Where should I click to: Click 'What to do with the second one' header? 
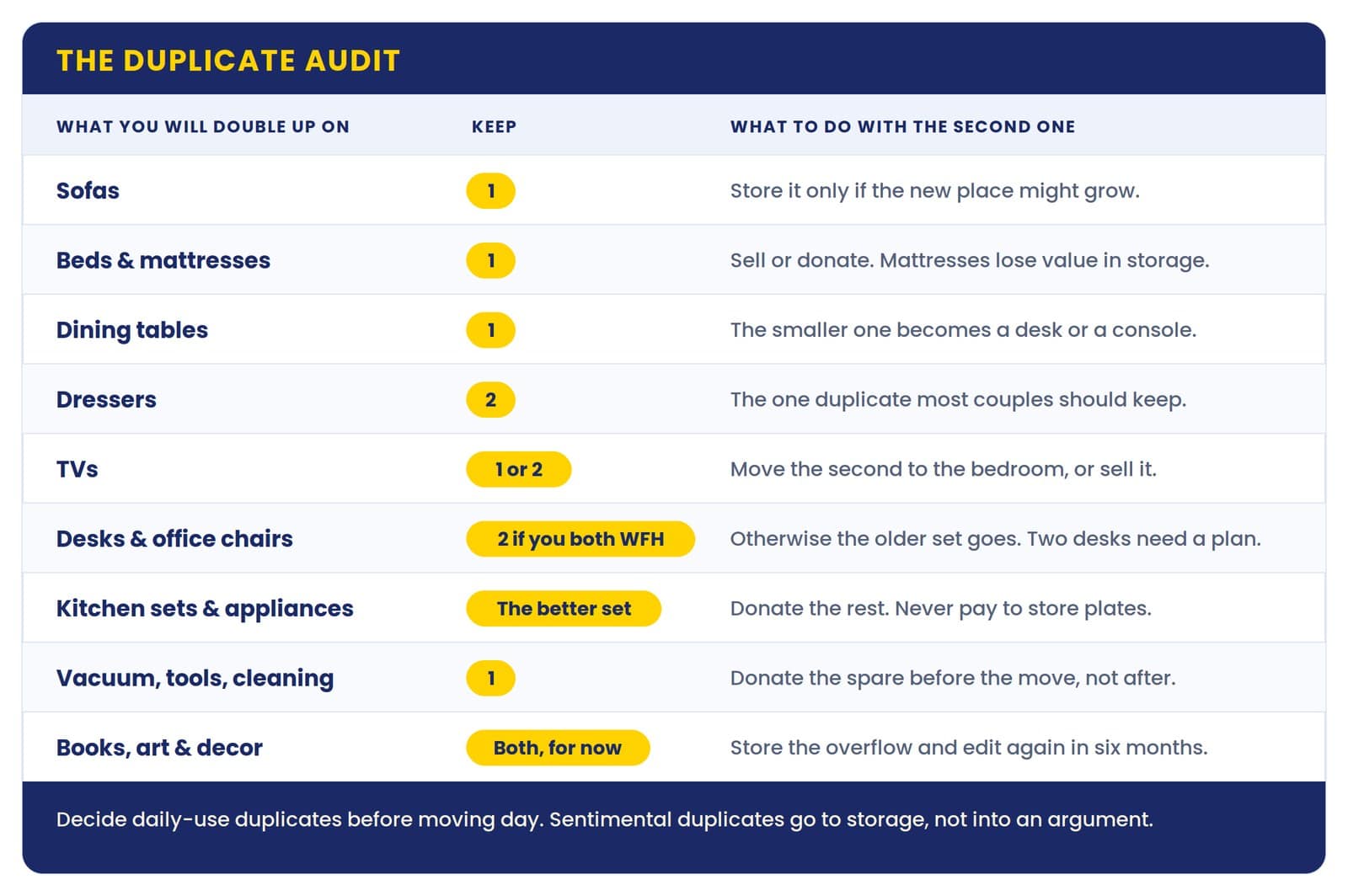click(x=902, y=126)
